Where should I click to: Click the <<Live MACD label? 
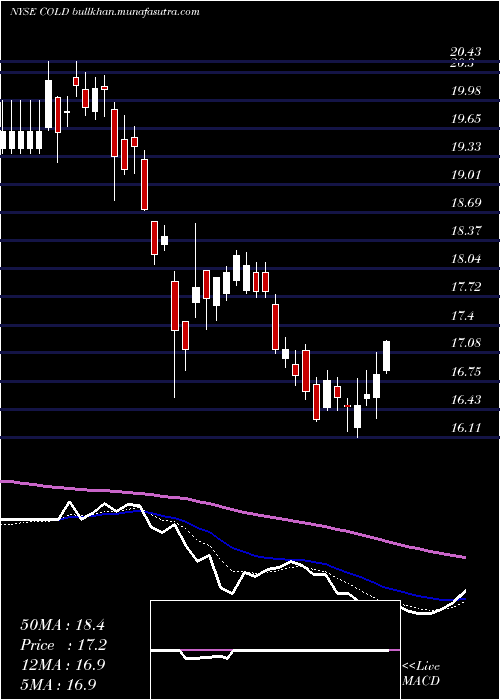point(421,674)
